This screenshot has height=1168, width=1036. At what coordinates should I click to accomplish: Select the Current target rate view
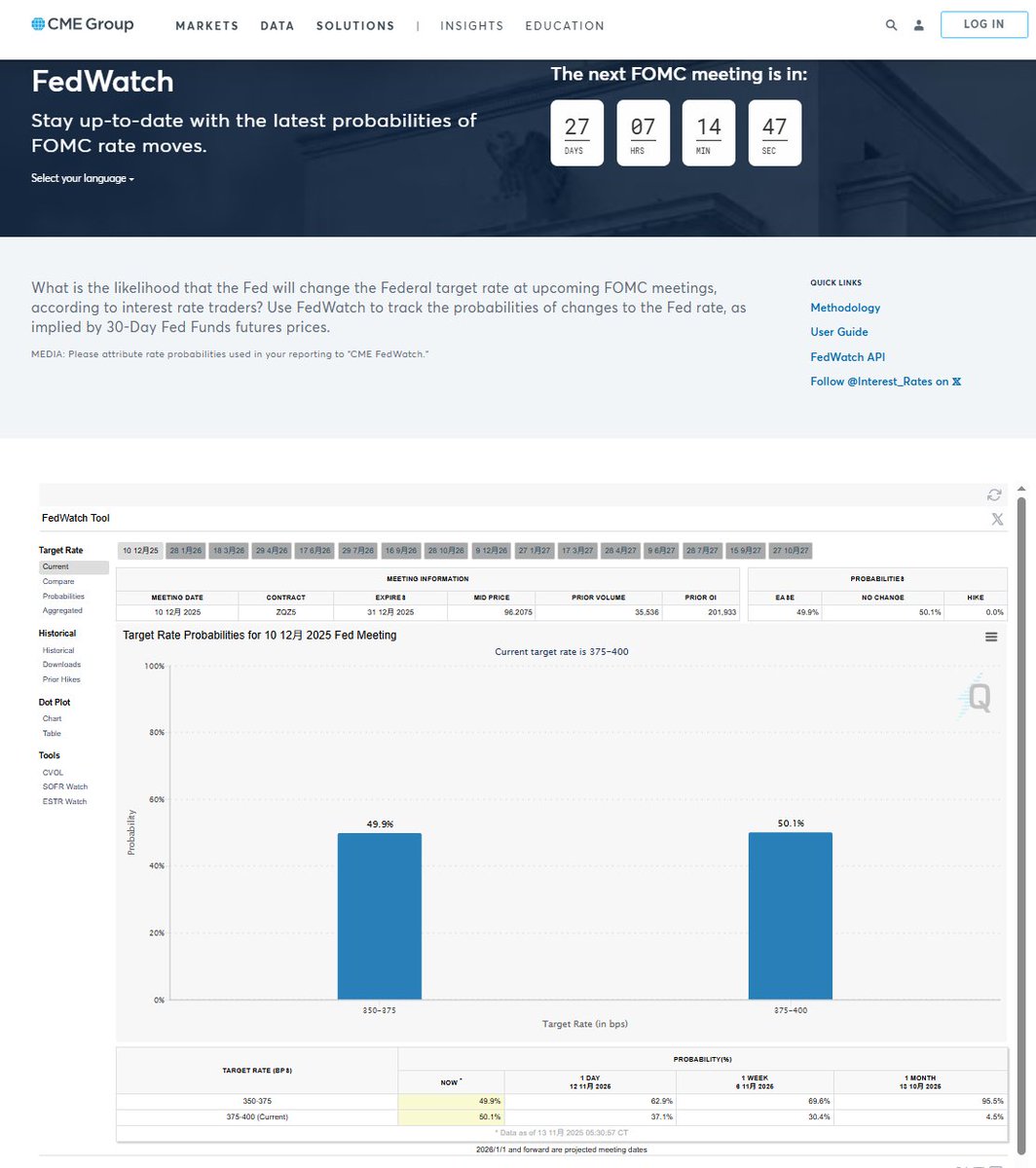pos(74,566)
